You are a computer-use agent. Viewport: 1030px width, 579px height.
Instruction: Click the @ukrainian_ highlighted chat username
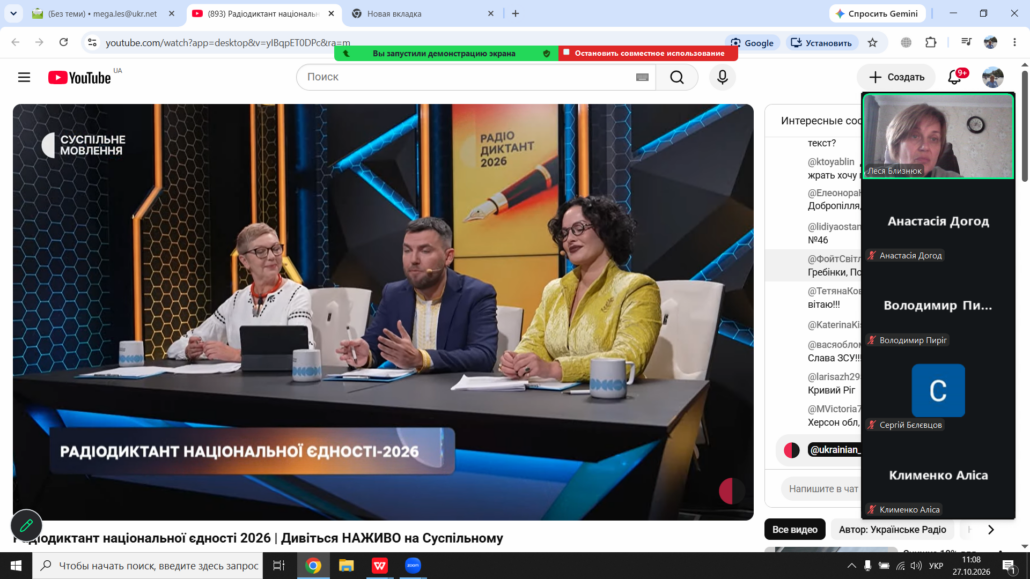834,450
